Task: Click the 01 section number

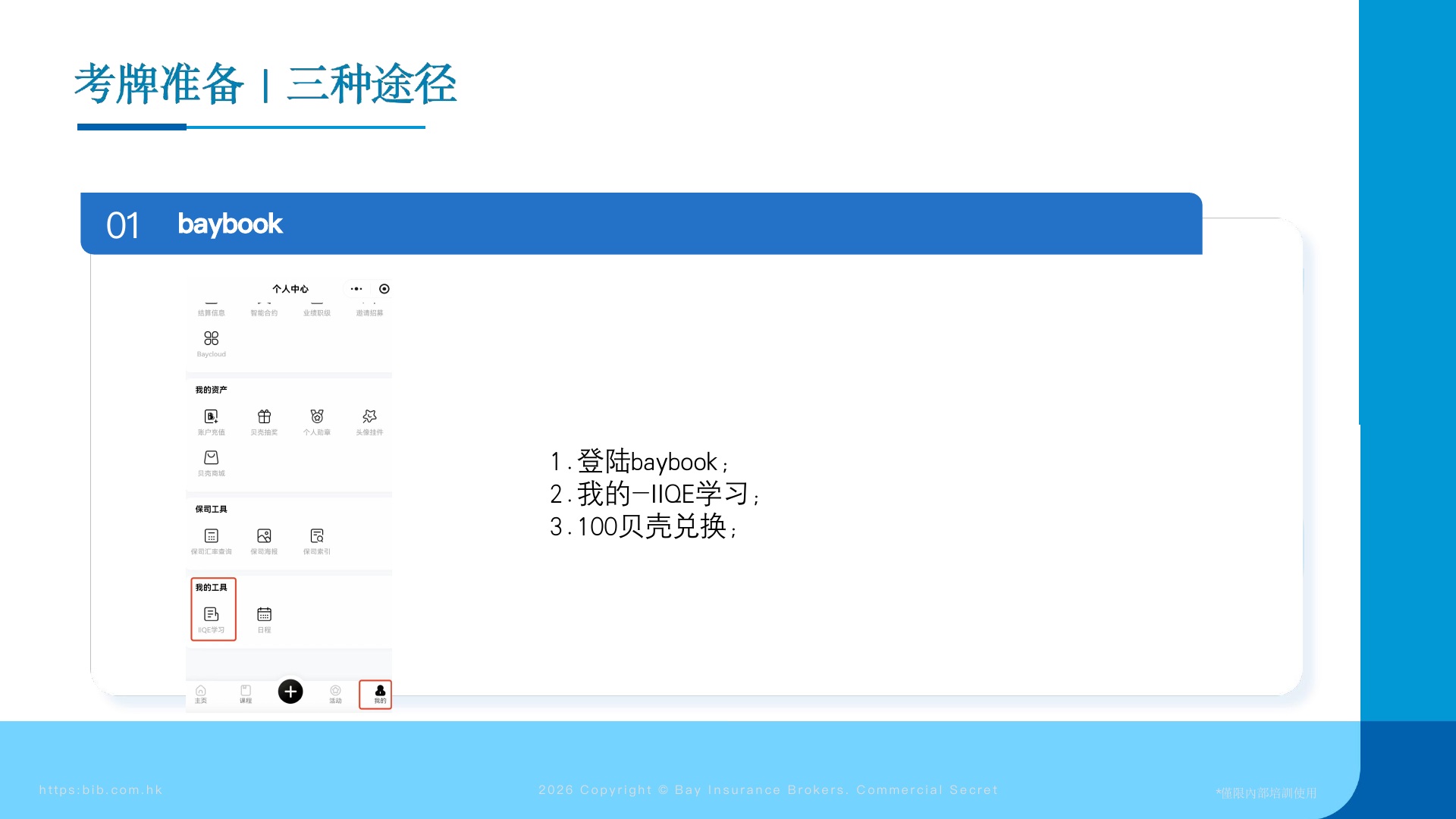Action: pos(123,225)
